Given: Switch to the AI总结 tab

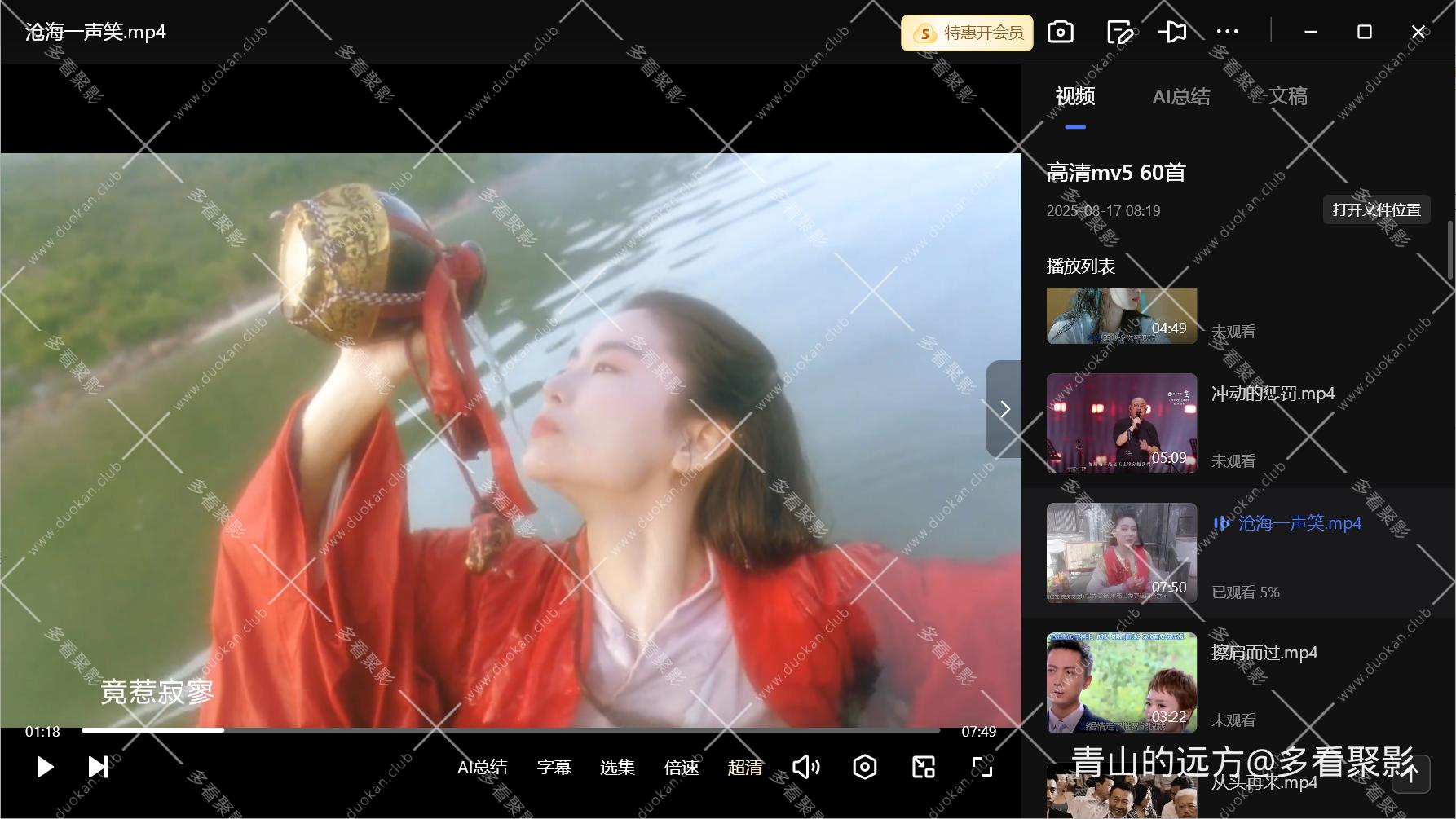Looking at the screenshot, I should click(1181, 96).
